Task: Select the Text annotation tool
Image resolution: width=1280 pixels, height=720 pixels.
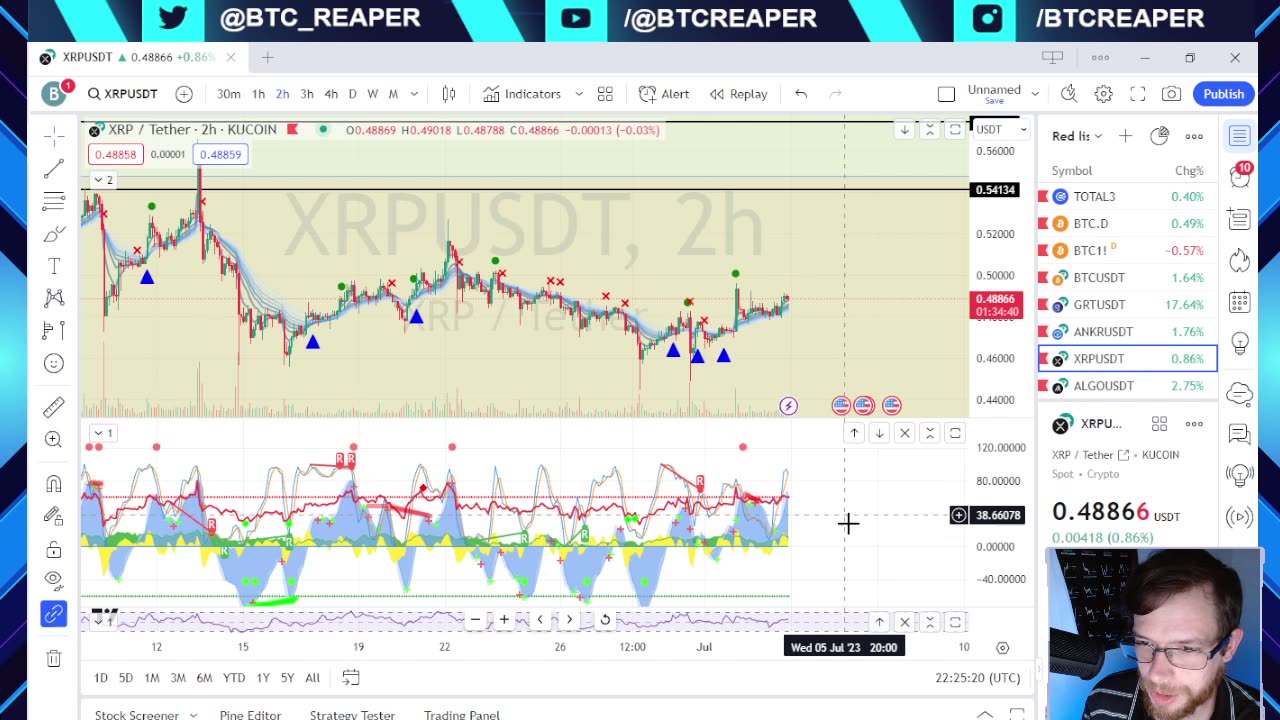Action: click(x=54, y=266)
